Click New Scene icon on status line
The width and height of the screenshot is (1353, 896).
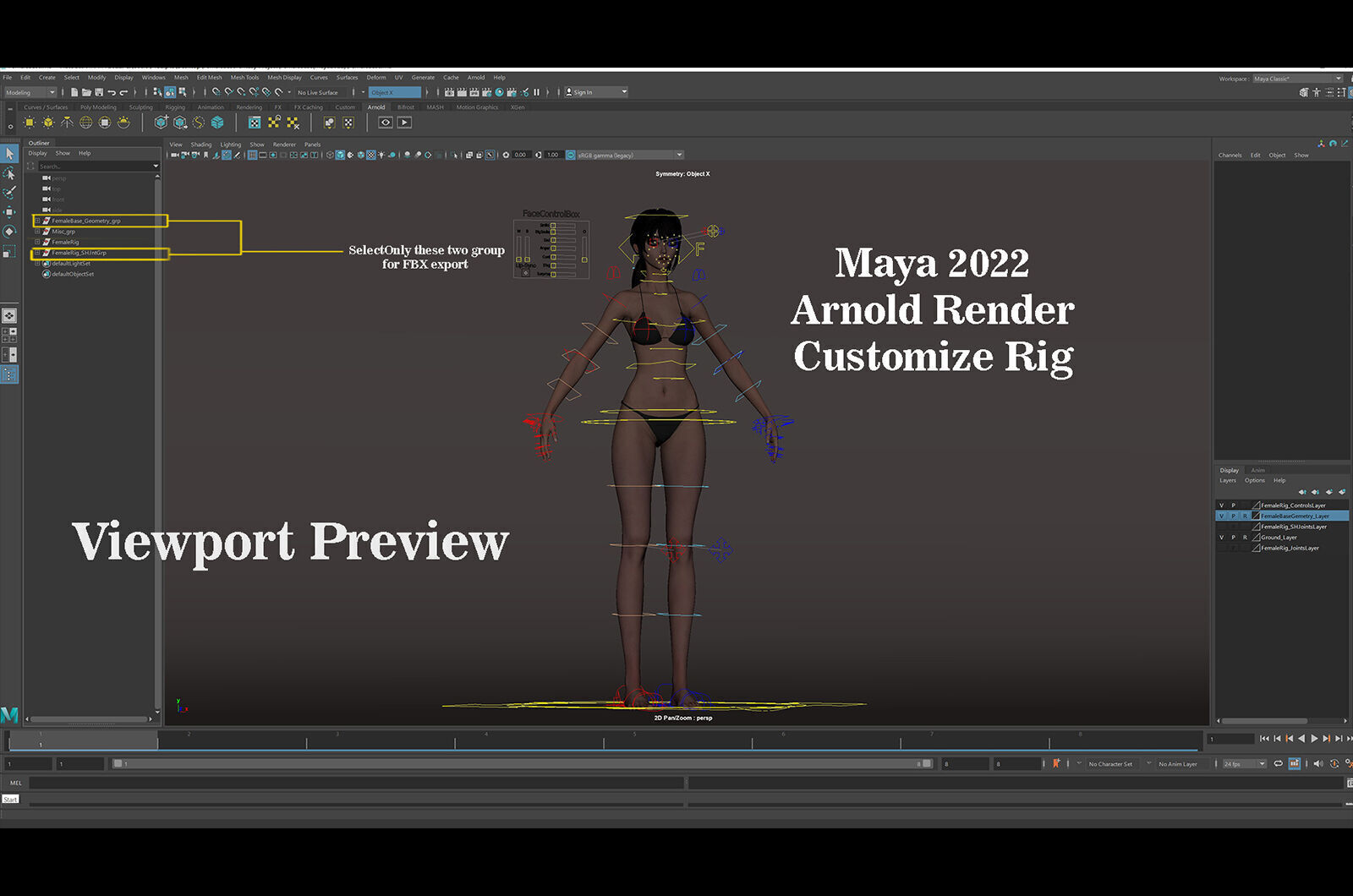click(x=74, y=92)
